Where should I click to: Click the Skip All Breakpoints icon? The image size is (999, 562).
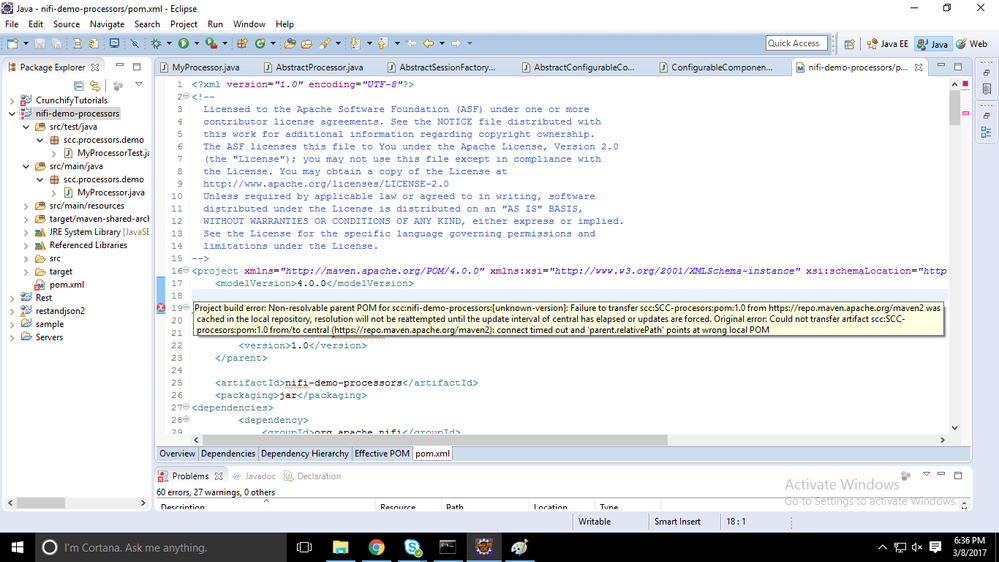[134, 43]
